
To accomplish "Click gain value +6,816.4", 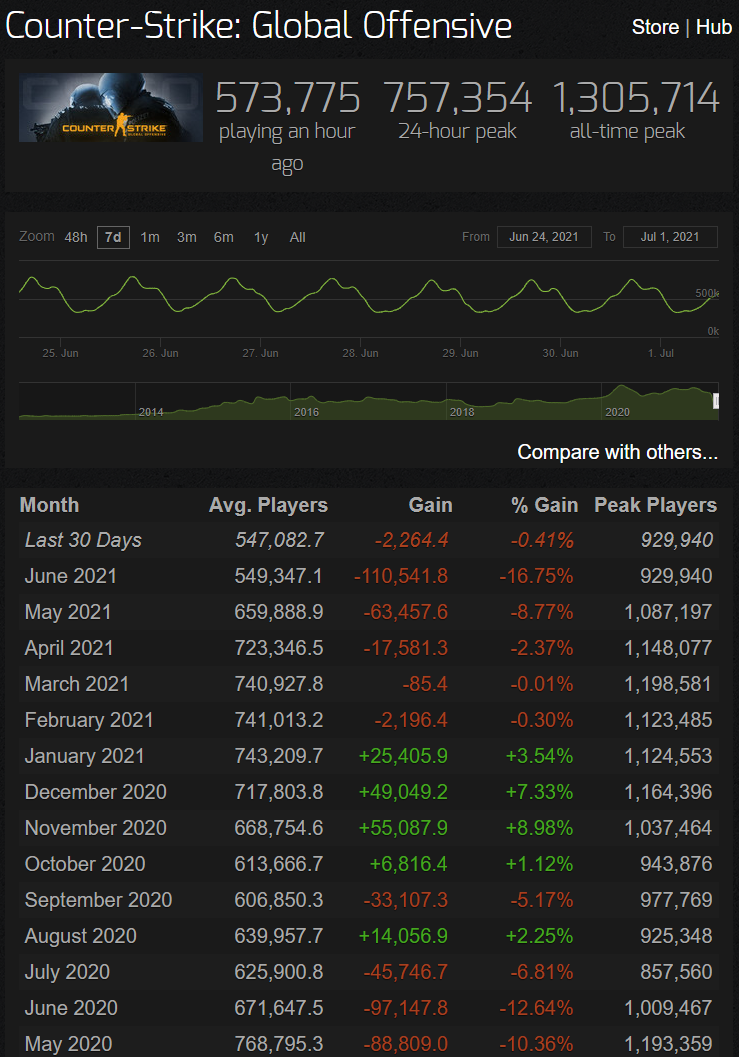I will click(x=409, y=864).
